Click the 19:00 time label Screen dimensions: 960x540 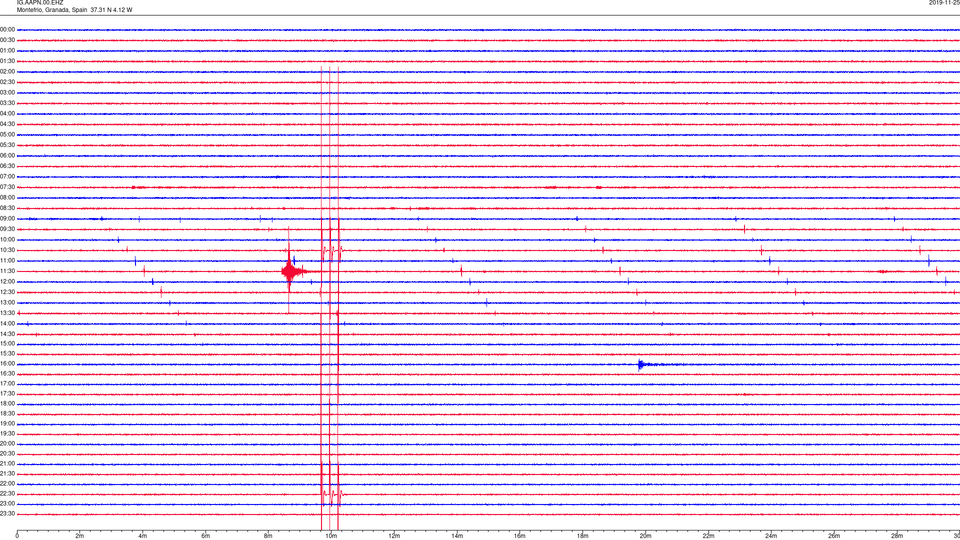click(7, 424)
